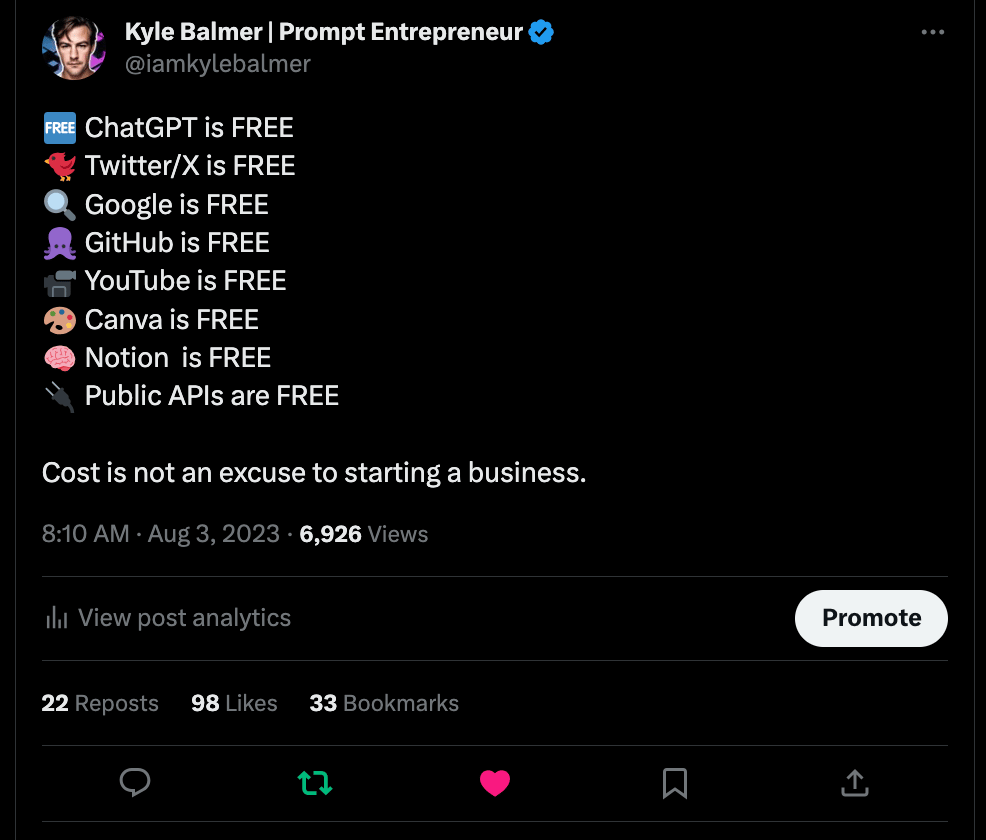Viewport: 986px width, 840px height.
Task: Open the Kyle Balmer display name
Action: coord(323,32)
